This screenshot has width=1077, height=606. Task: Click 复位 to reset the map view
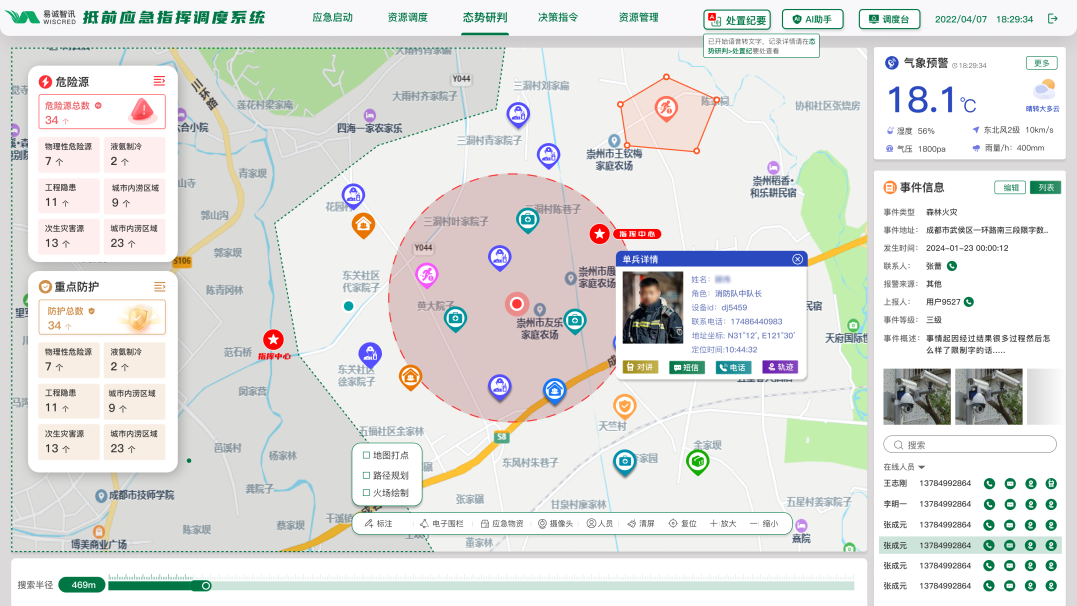[x=683, y=524]
